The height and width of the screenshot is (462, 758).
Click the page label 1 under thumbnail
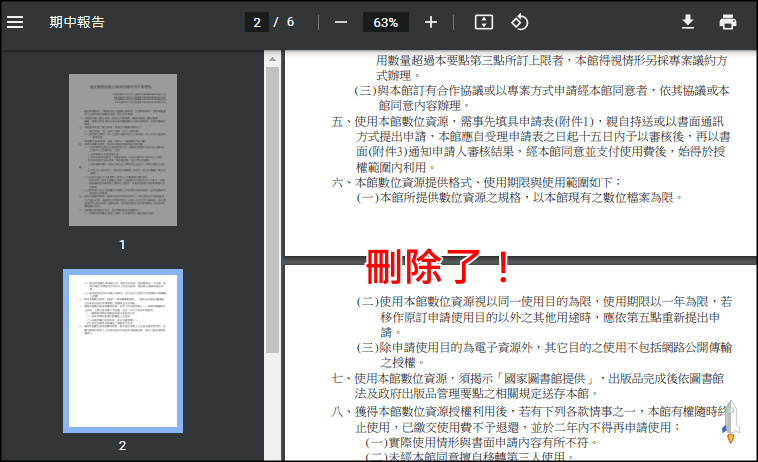tap(123, 244)
